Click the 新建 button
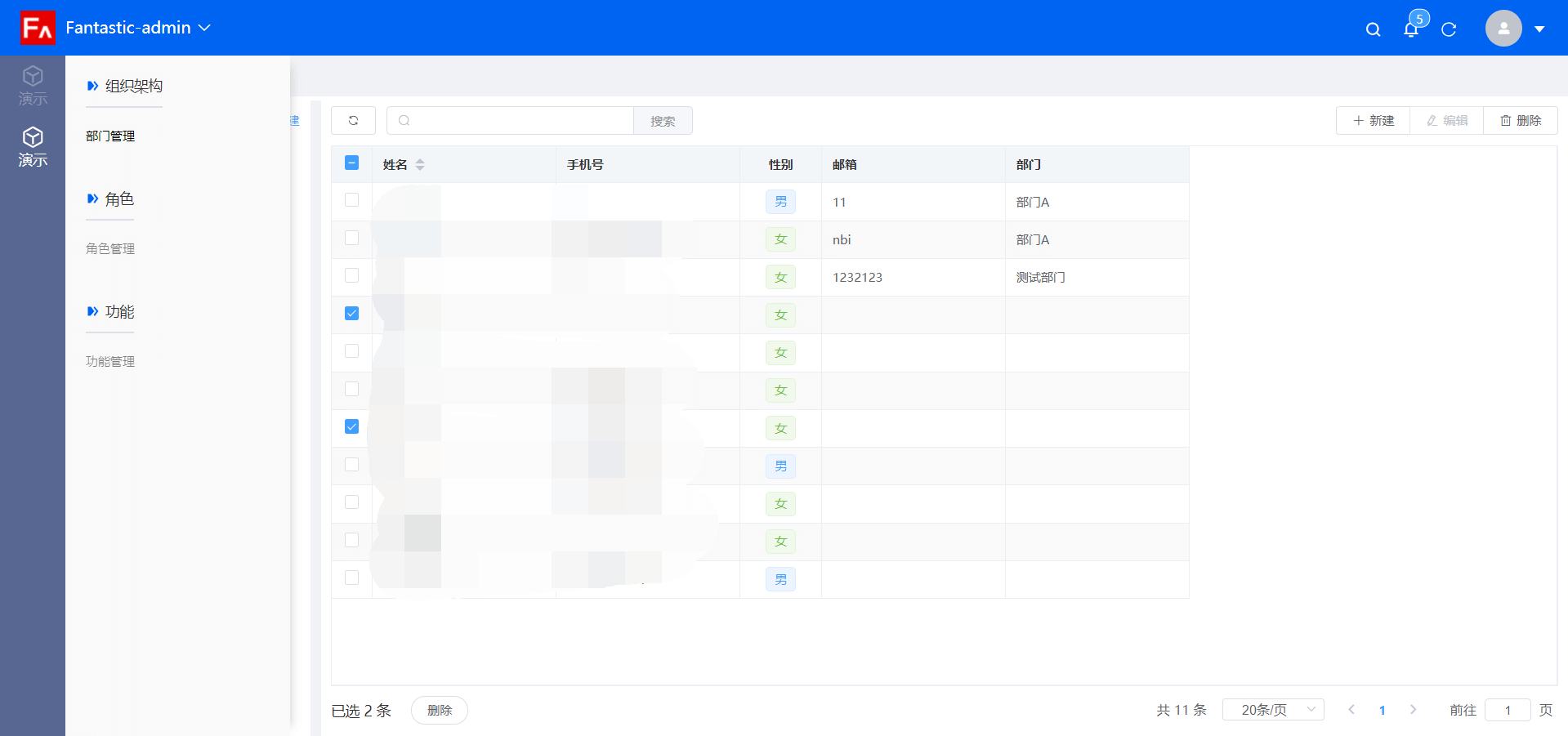The width and height of the screenshot is (1568, 736). [x=1373, y=121]
